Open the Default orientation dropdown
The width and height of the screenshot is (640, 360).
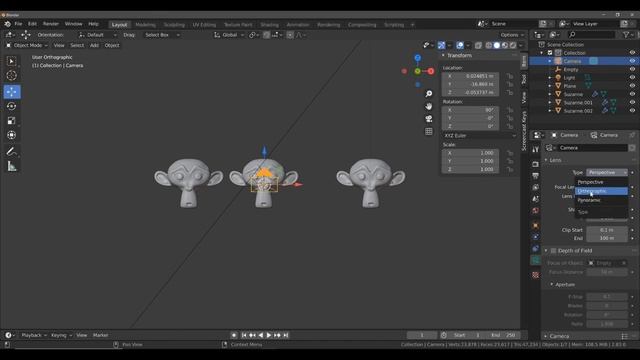(x=97, y=35)
